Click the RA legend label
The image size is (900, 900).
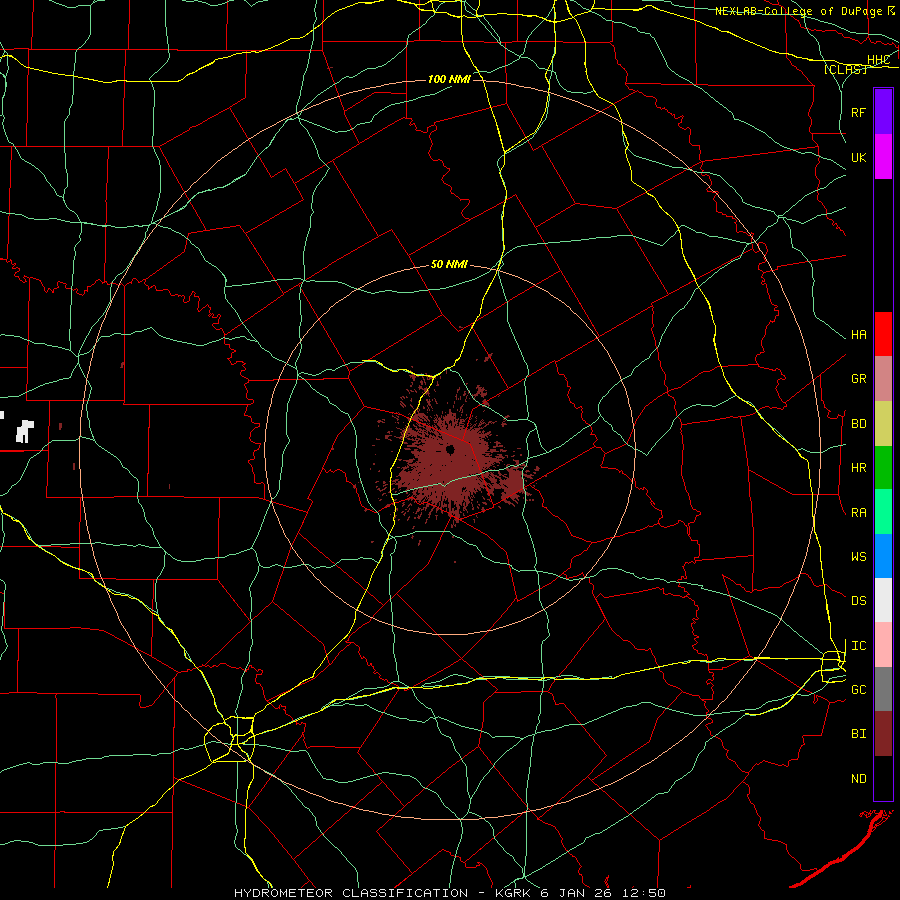(859, 513)
